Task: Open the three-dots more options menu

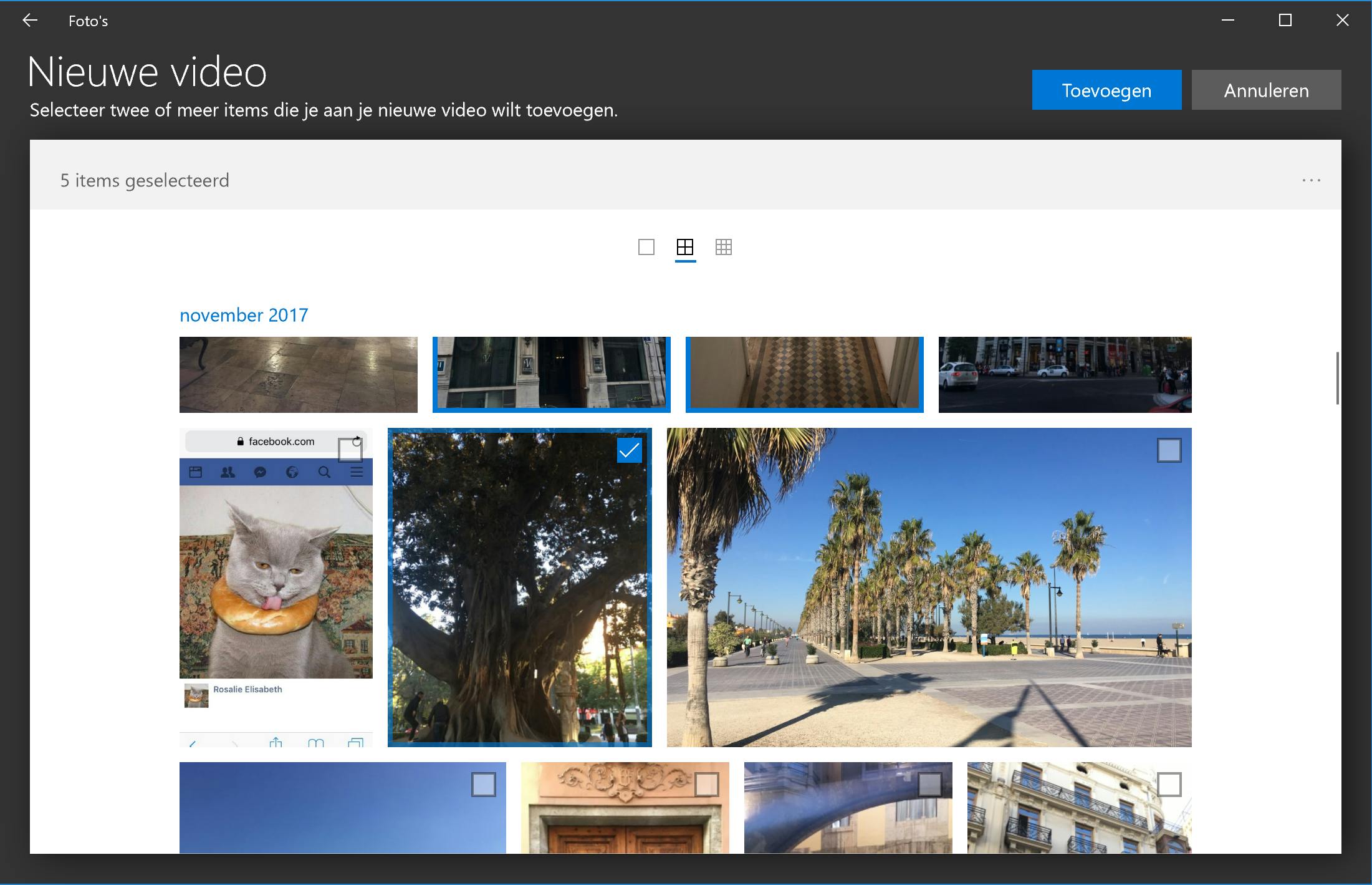Action: click(1311, 180)
